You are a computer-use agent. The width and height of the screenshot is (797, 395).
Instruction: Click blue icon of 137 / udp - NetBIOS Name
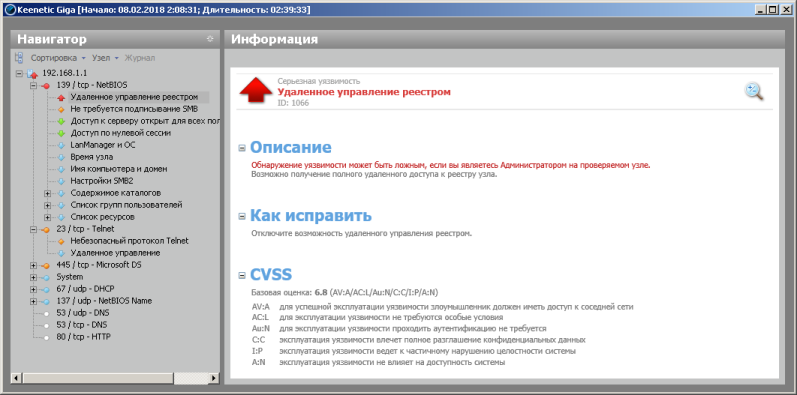[x=46, y=301]
